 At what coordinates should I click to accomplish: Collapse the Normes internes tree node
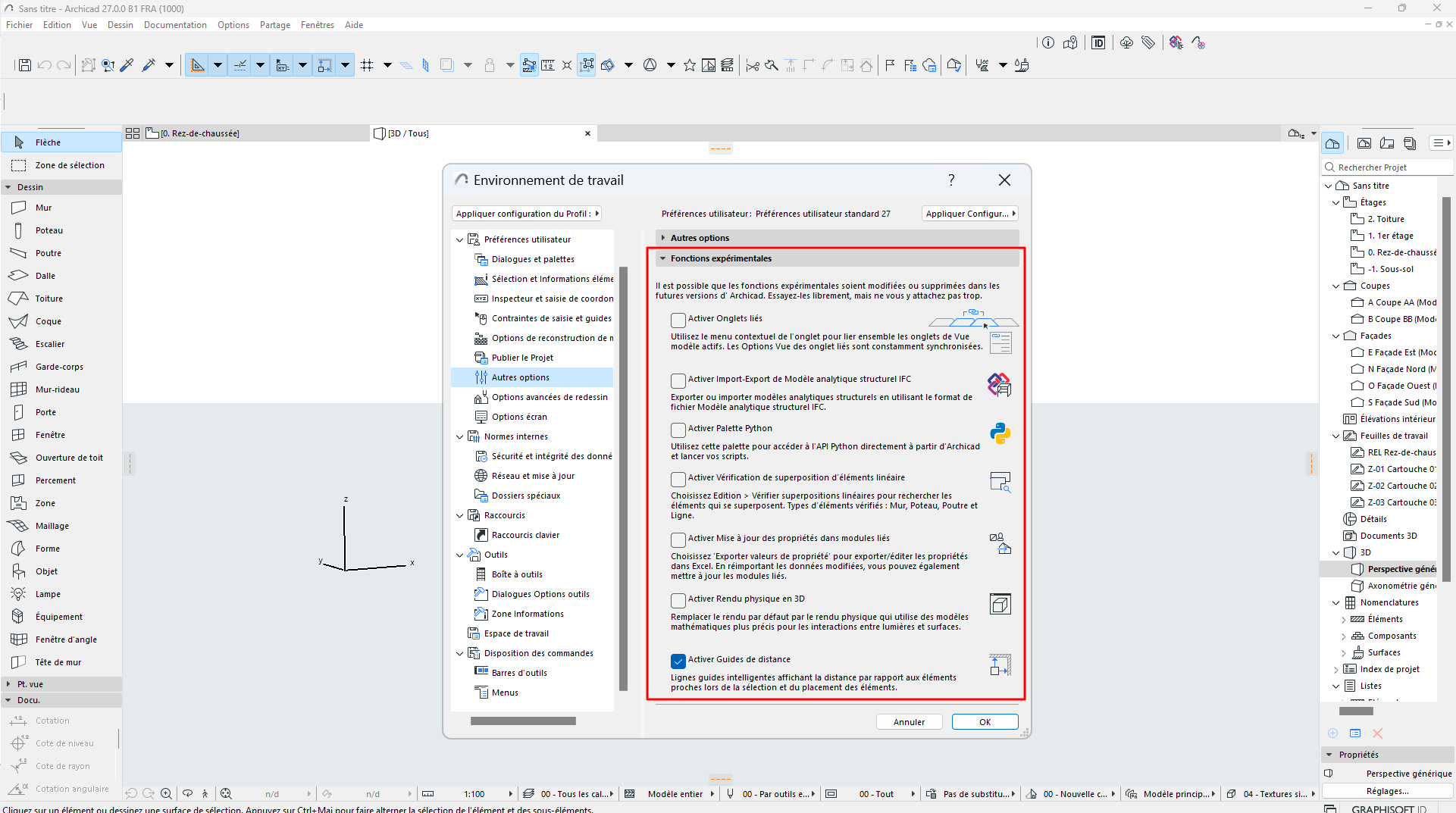459,436
